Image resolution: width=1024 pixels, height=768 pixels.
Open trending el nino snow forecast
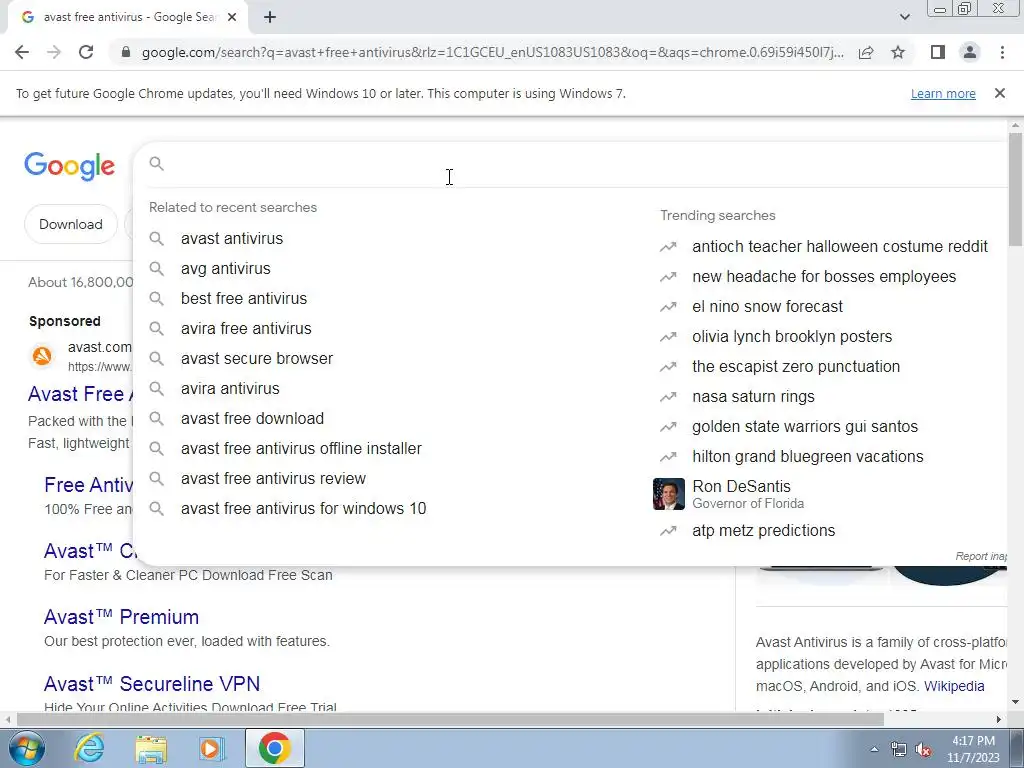click(767, 306)
